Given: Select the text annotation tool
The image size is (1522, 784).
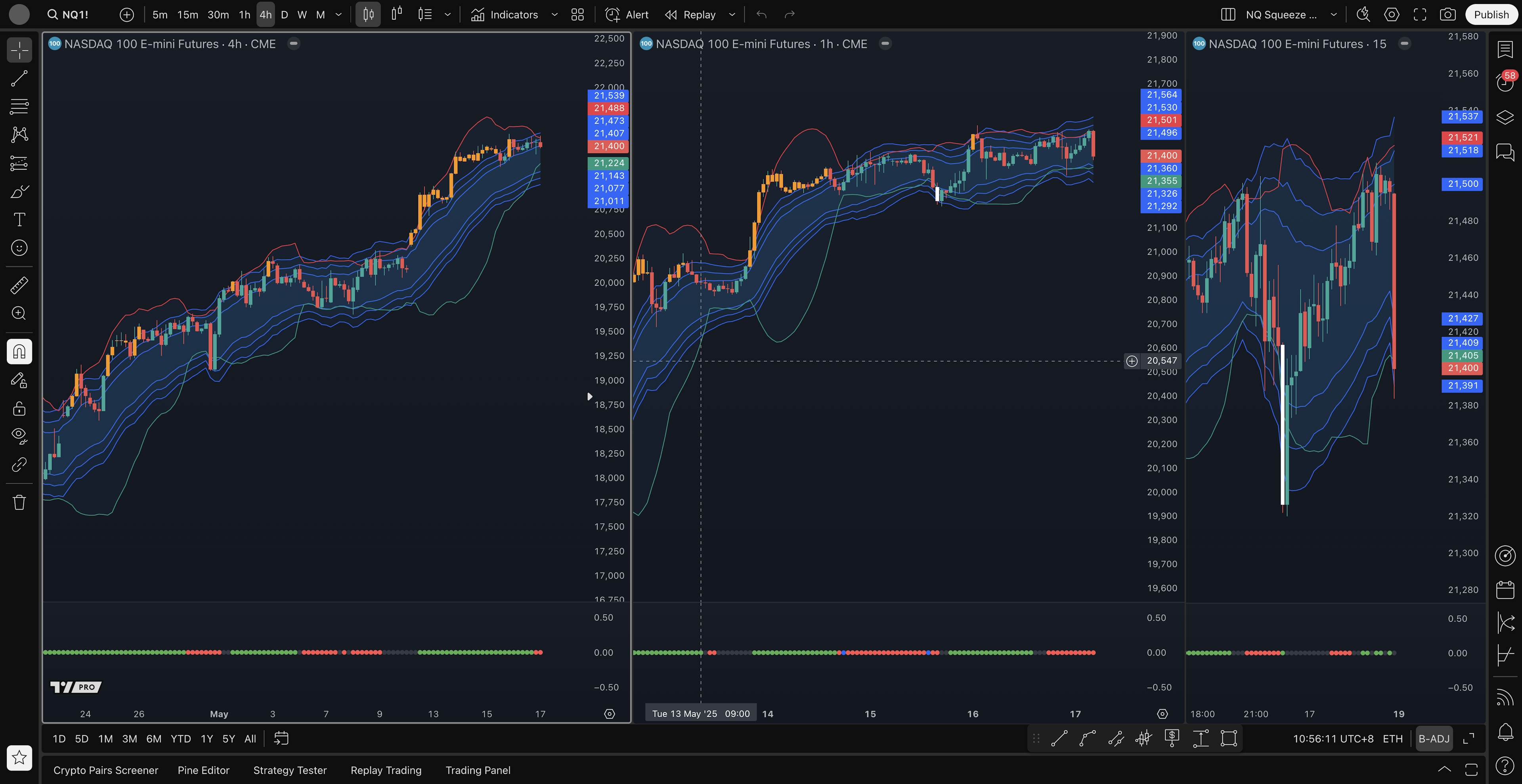Looking at the screenshot, I should pos(19,219).
